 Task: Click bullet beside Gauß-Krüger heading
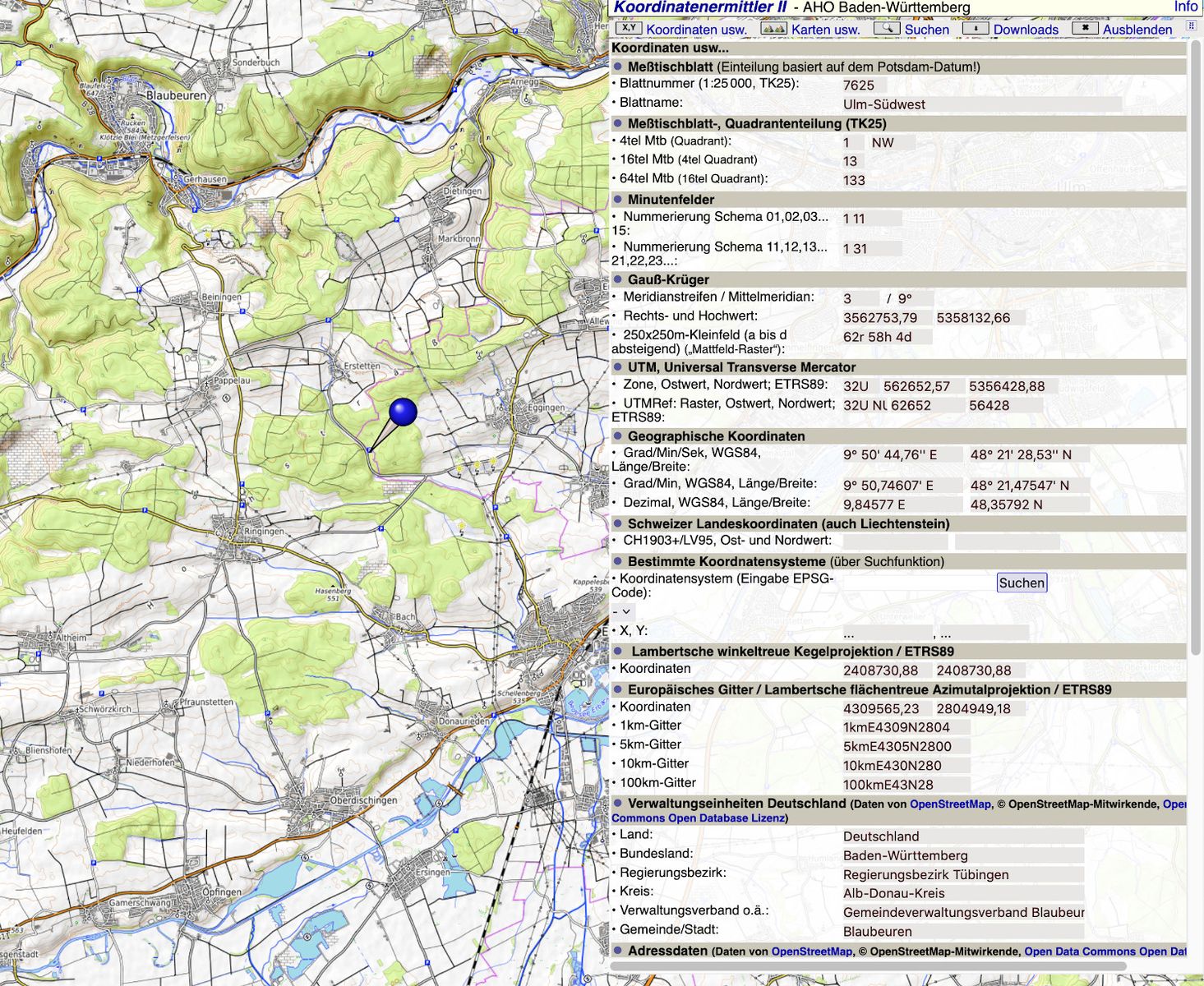[x=618, y=279]
